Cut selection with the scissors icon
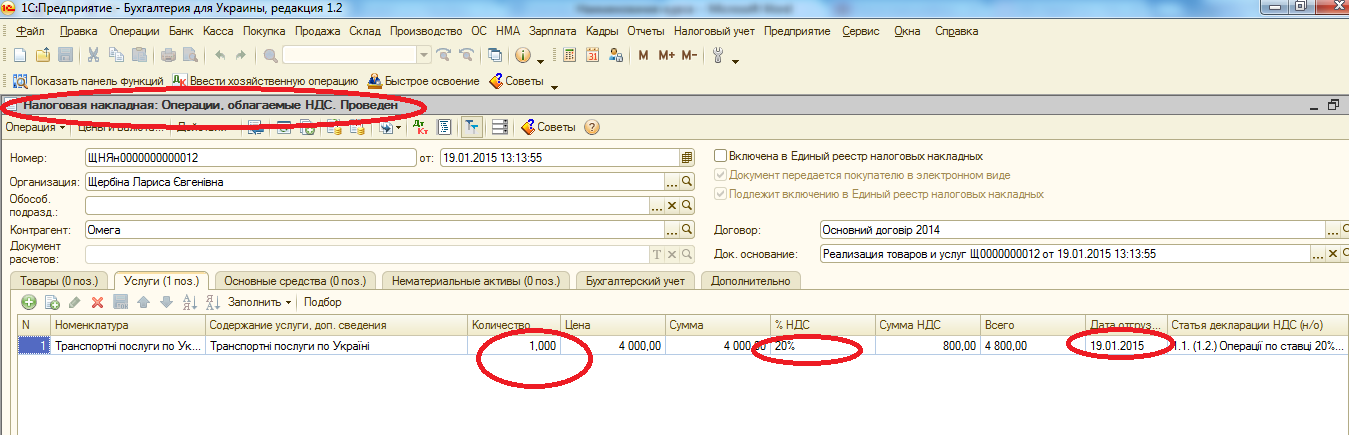 (93, 55)
